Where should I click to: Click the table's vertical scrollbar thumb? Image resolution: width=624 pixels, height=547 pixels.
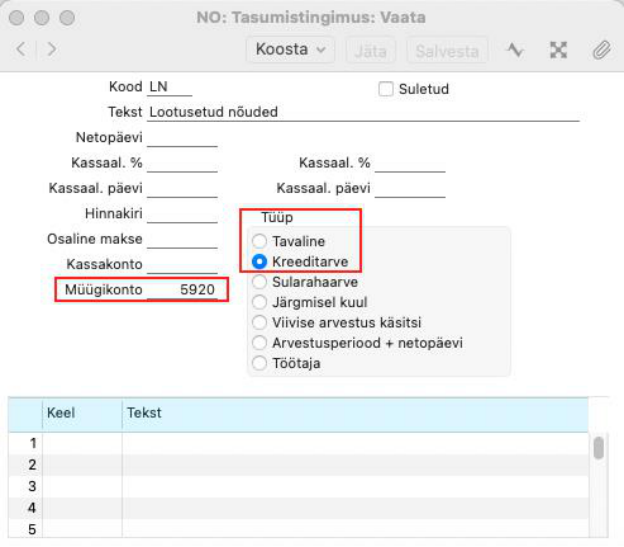point(598,448)
